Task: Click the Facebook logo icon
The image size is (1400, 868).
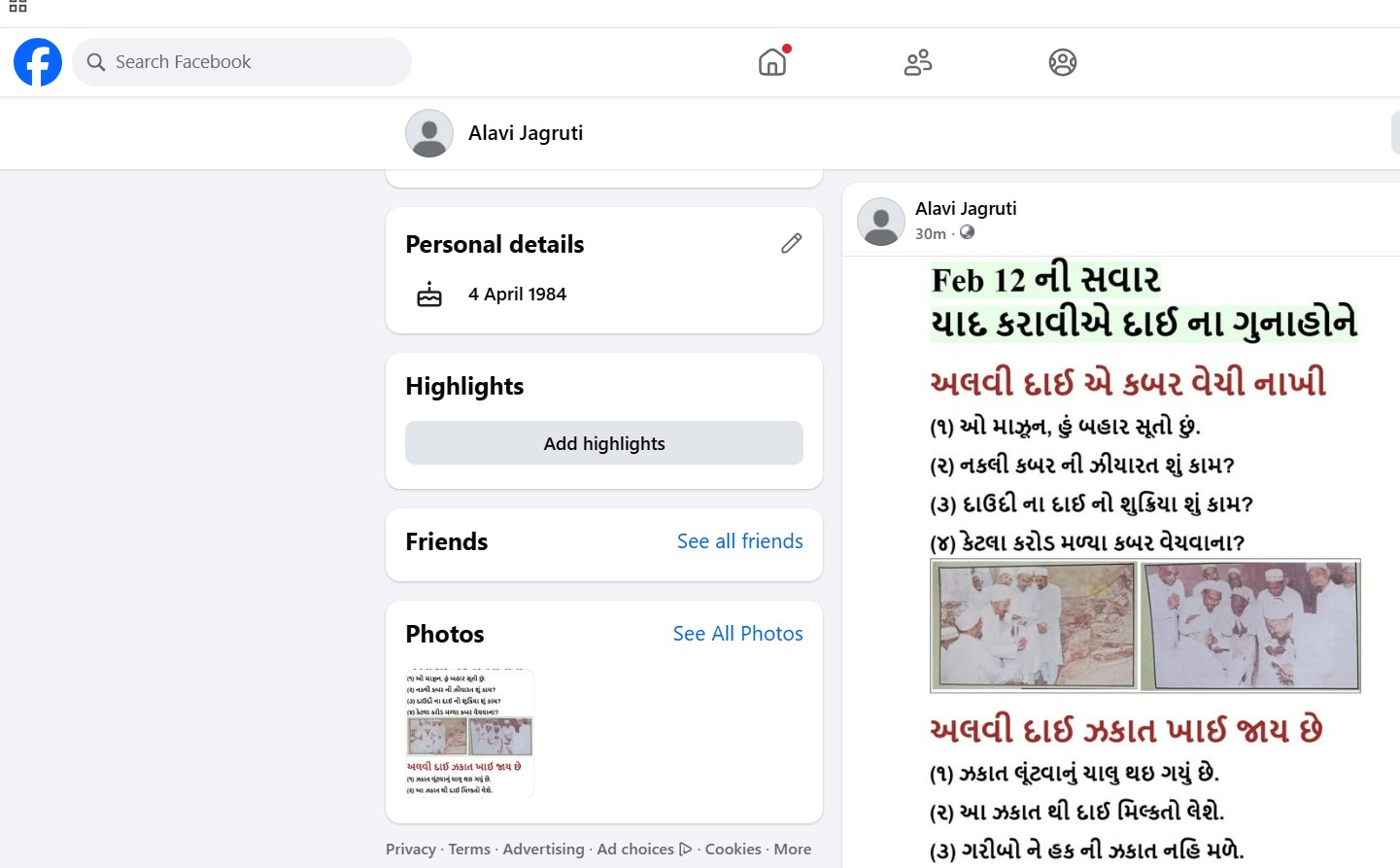Action: [x=38, y=62]
